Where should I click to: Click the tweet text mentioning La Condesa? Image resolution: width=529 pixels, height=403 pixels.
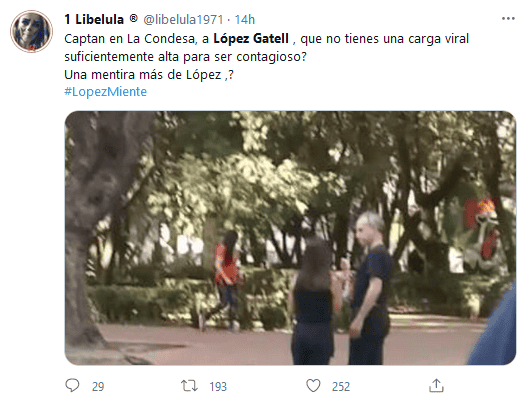[267, 47]
